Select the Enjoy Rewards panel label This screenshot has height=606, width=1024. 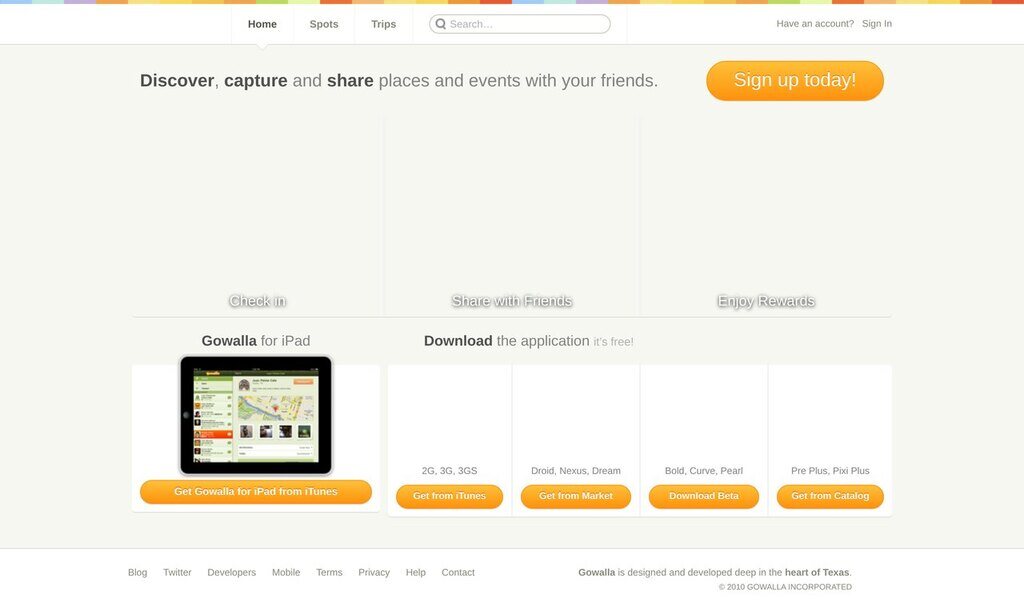[x=766, y=301]
